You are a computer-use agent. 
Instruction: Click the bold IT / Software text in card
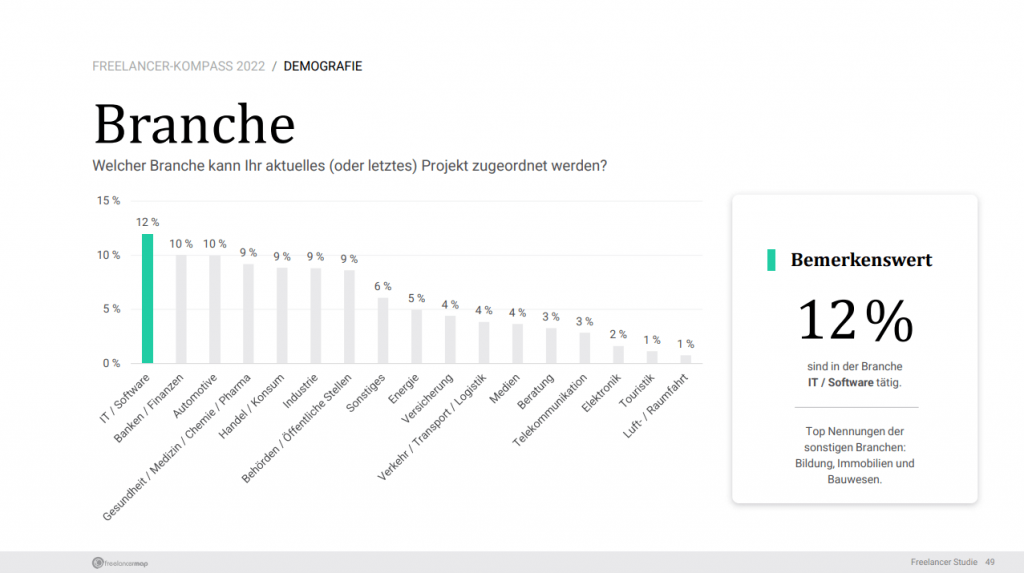coord(840,382)
